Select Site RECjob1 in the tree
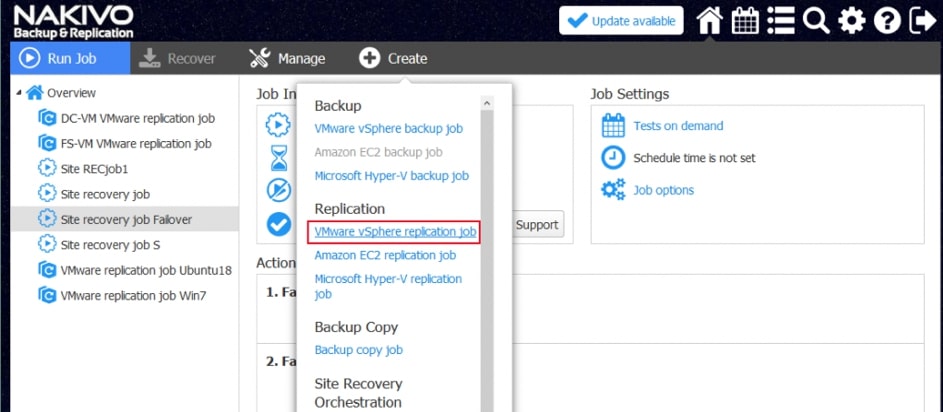Image resolution: width=943 pixels, height=412 pixels. tap(94, 169)
